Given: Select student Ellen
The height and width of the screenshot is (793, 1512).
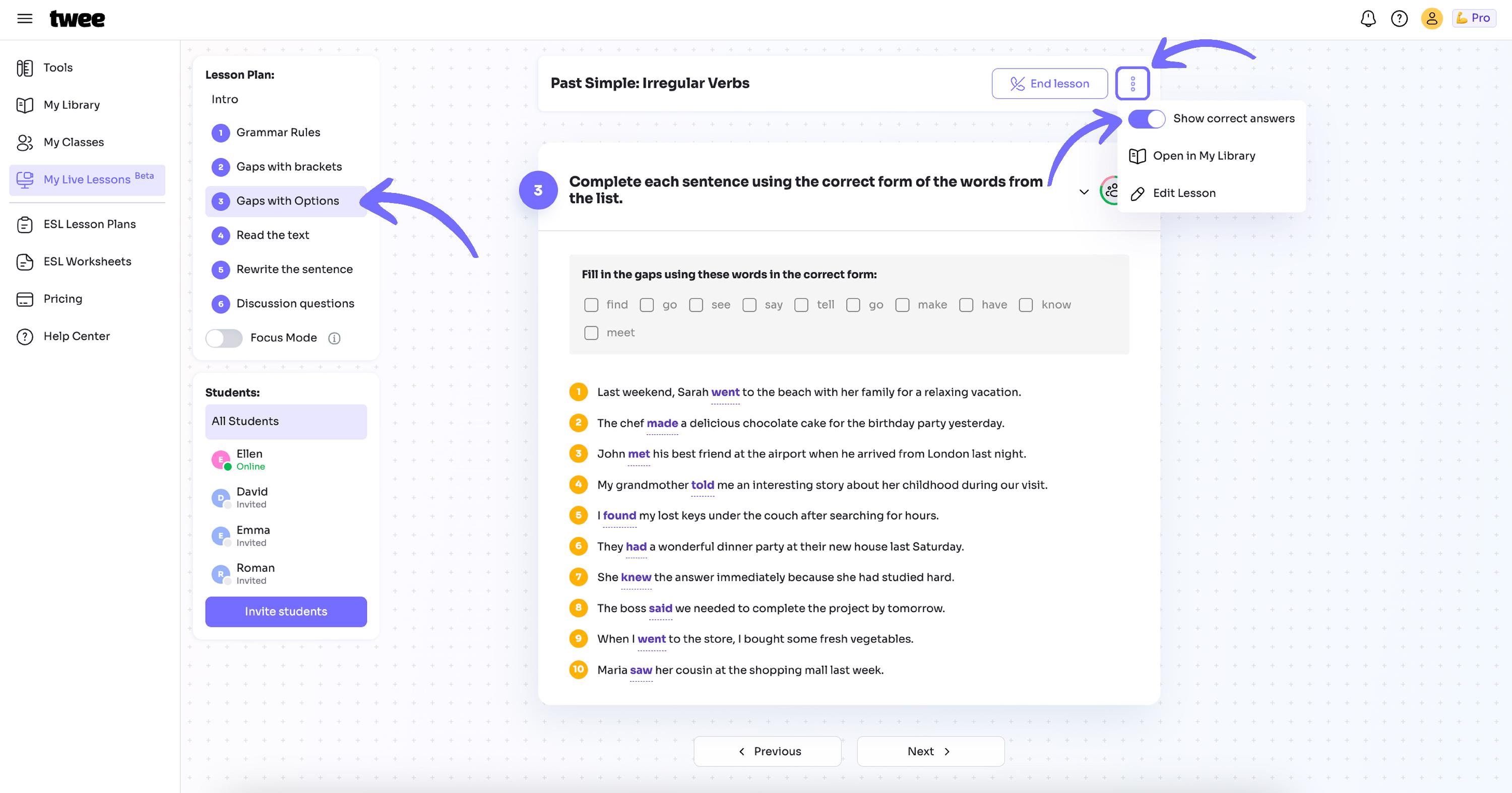Looking at the screenshot, I should [286, 460].
